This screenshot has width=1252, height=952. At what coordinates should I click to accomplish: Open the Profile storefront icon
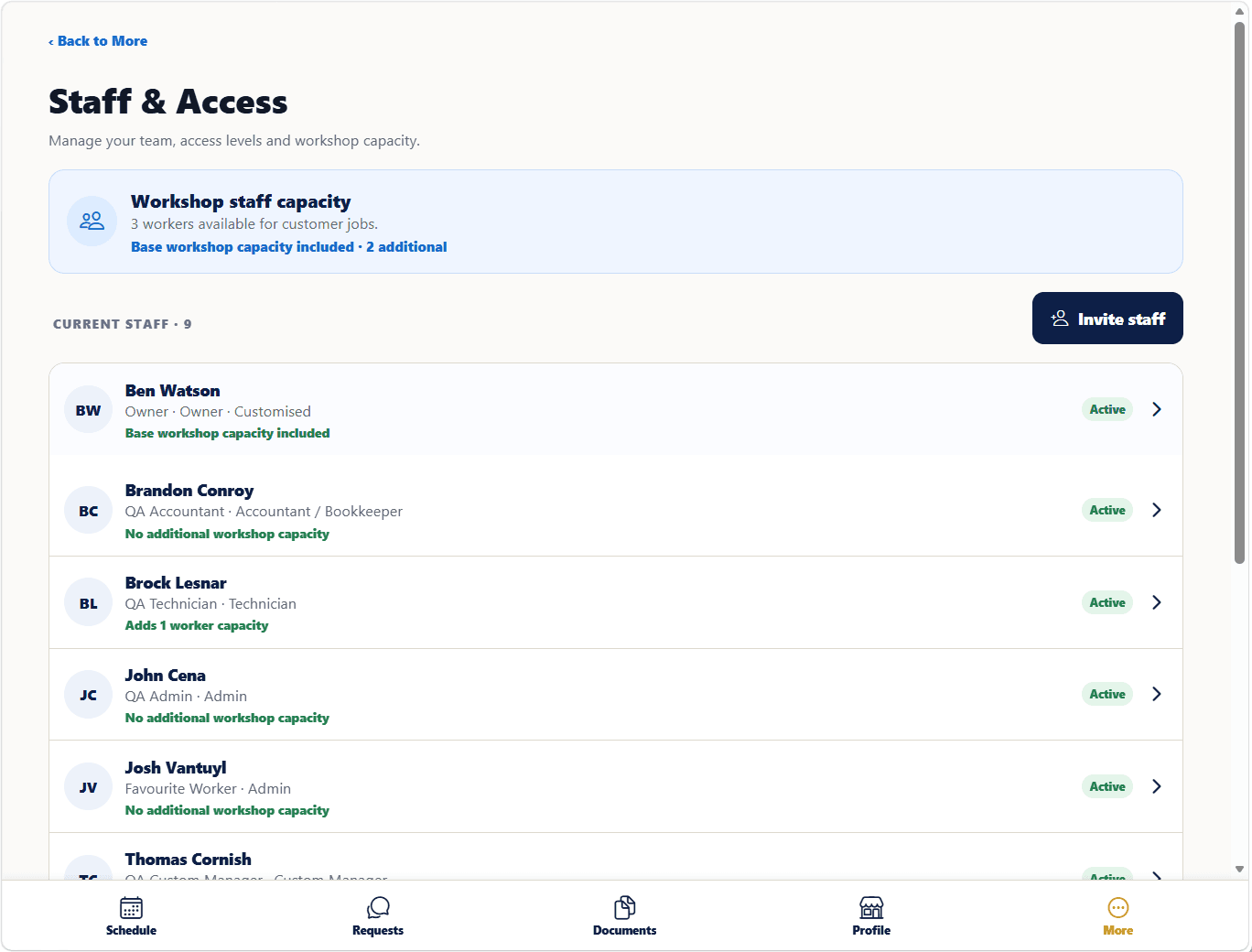[871, 907]
